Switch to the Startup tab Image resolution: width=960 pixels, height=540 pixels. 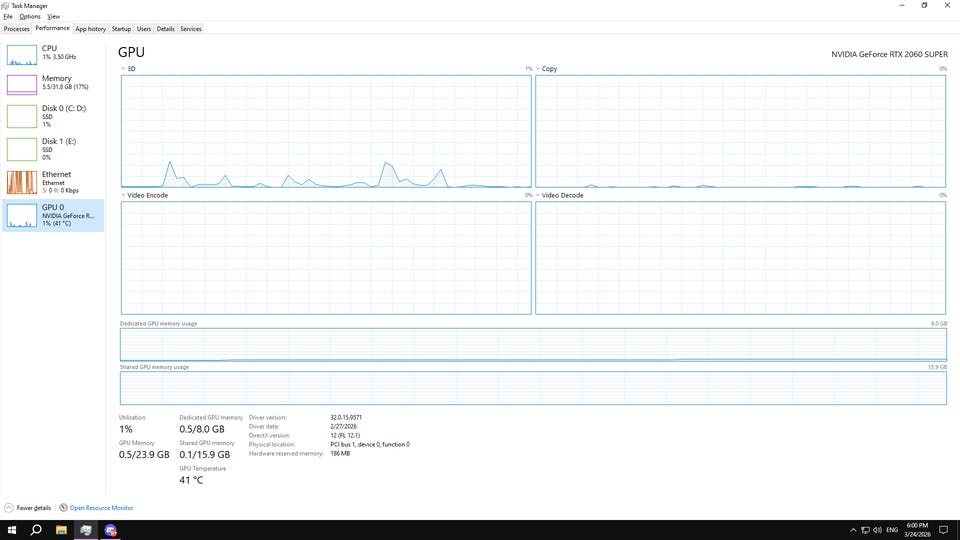point(121,29)
